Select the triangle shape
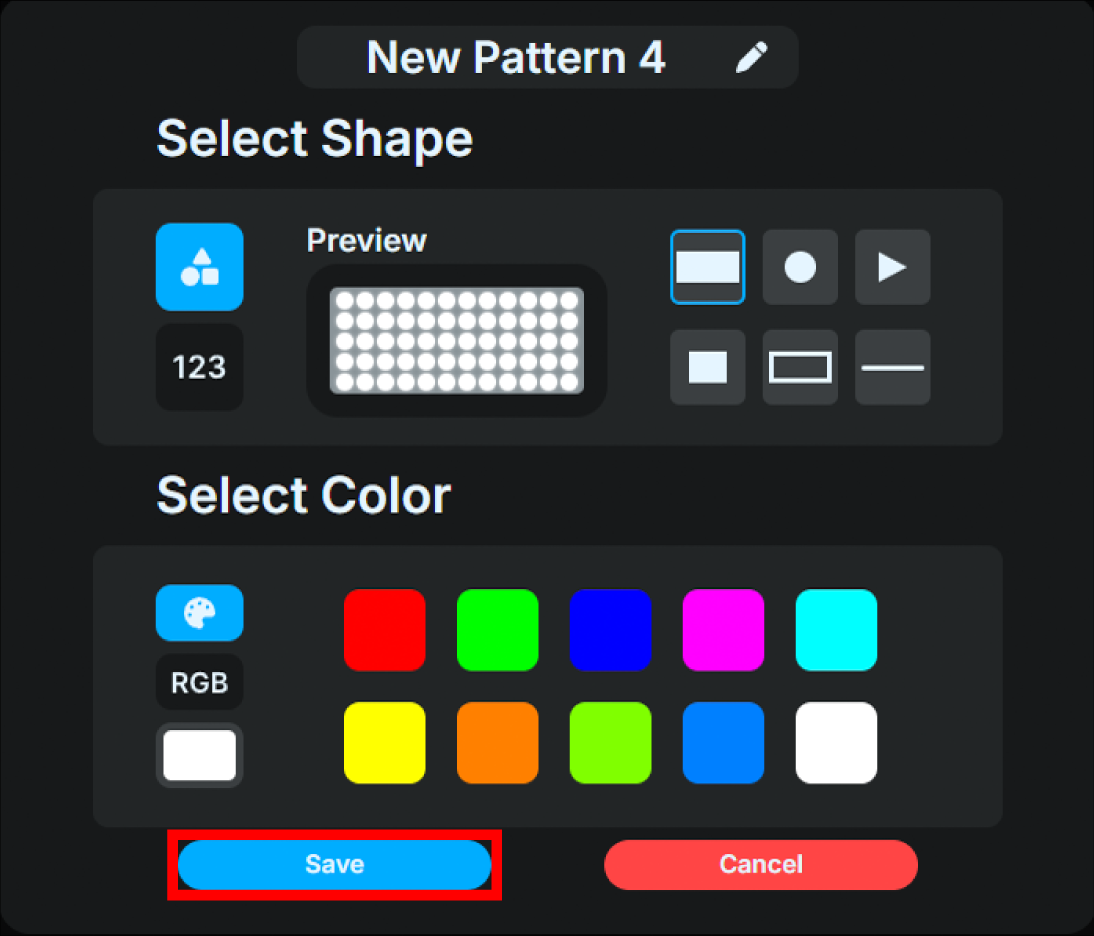This screenshot has height=936, width=1094. click(x=892, y=267)
